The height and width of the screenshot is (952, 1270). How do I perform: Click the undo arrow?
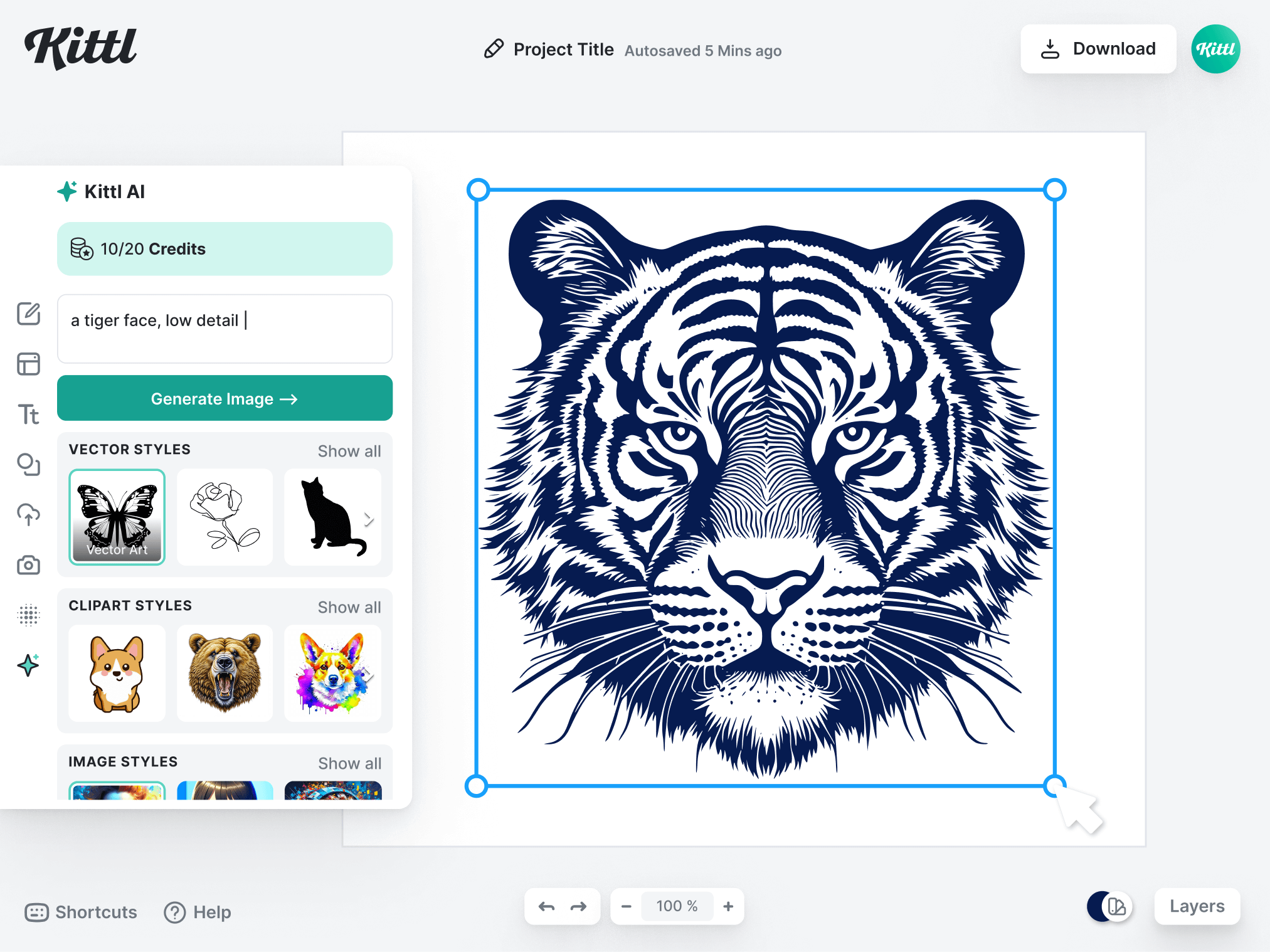click(x=546, y=906)
